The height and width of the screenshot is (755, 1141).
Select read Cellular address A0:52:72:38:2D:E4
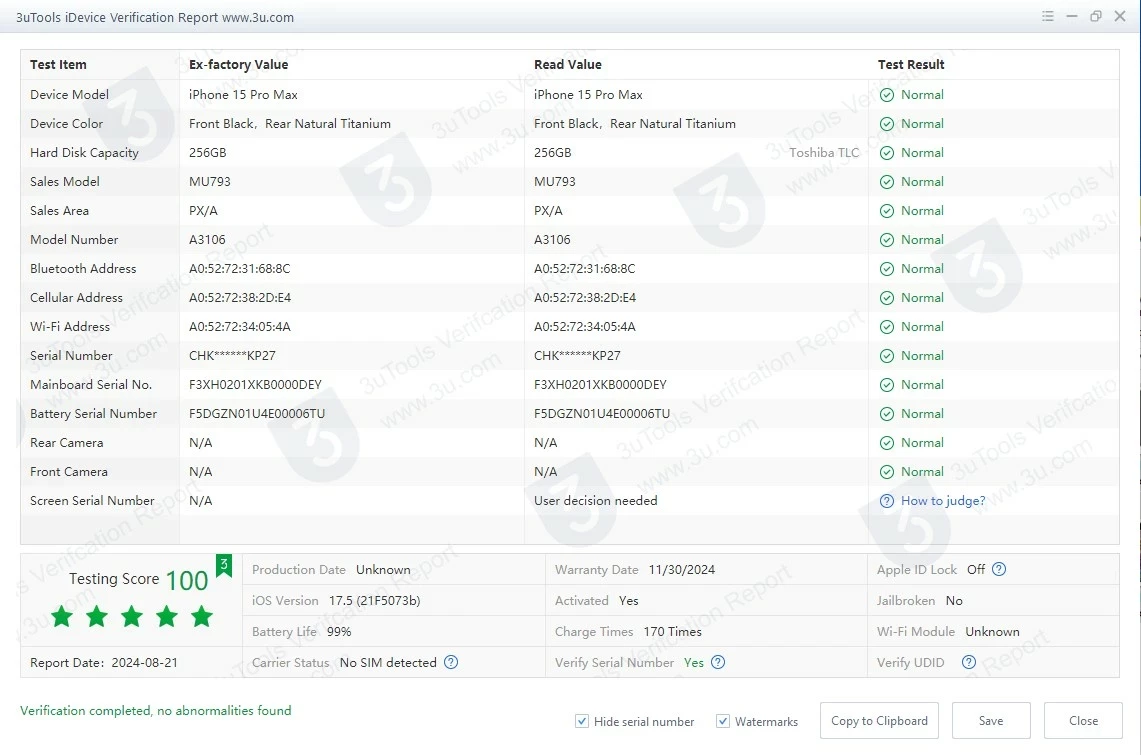pyautogui.click(x=585, y=298)
